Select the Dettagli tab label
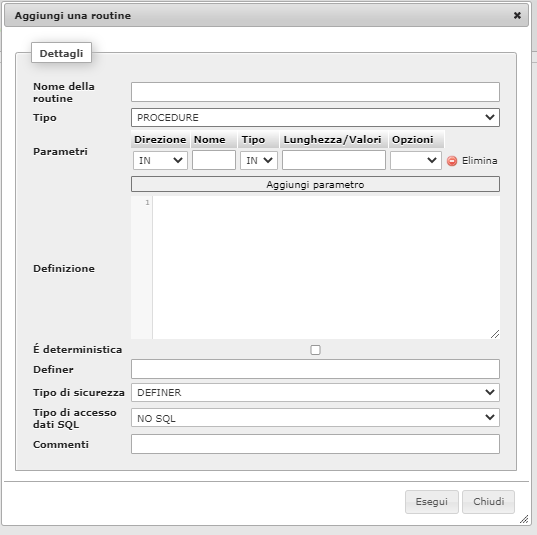Screen dimensions: 537x535 (61, 53)
